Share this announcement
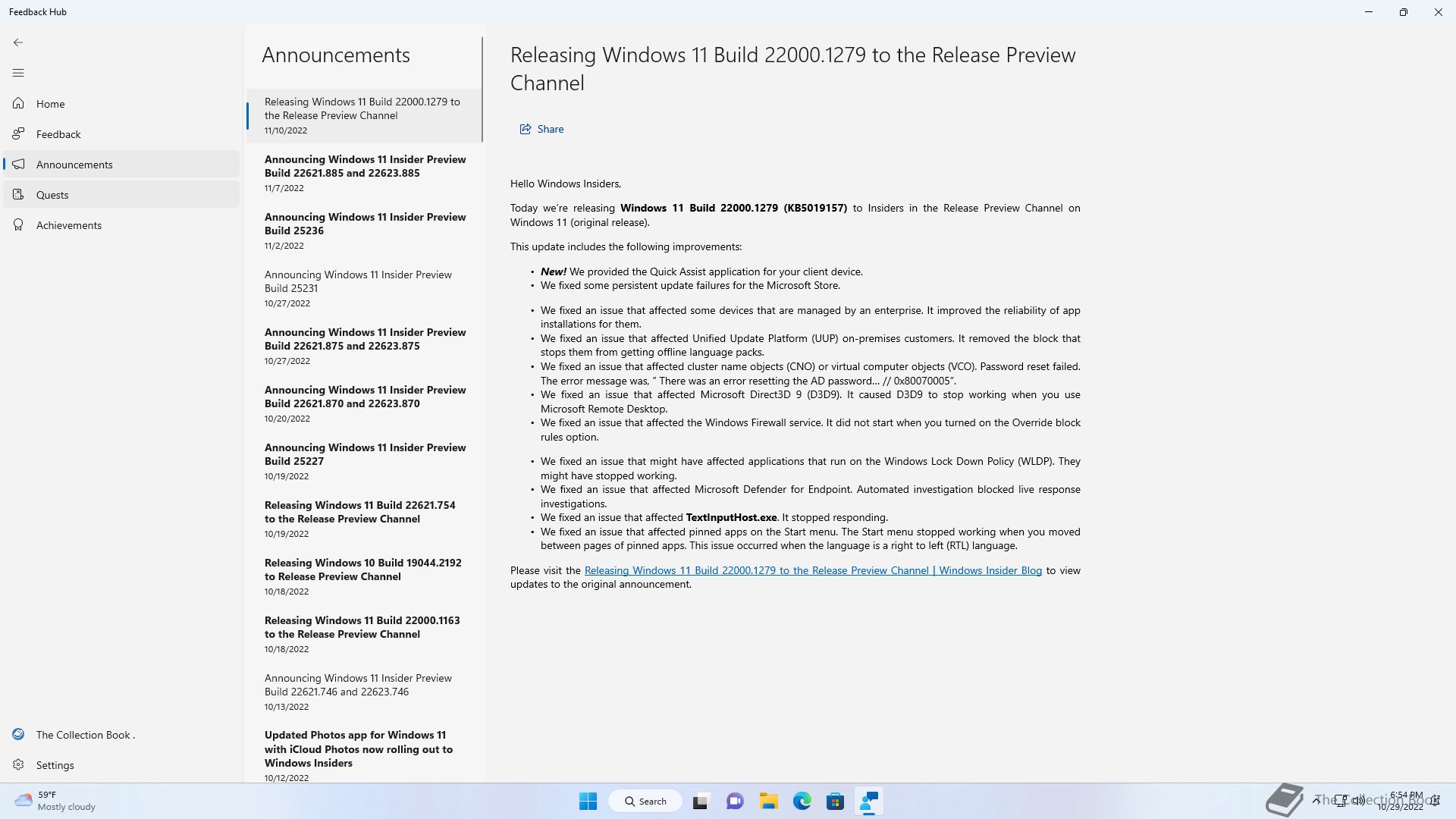This screenshot has width=1456, height=819. [x=541, y=129]
